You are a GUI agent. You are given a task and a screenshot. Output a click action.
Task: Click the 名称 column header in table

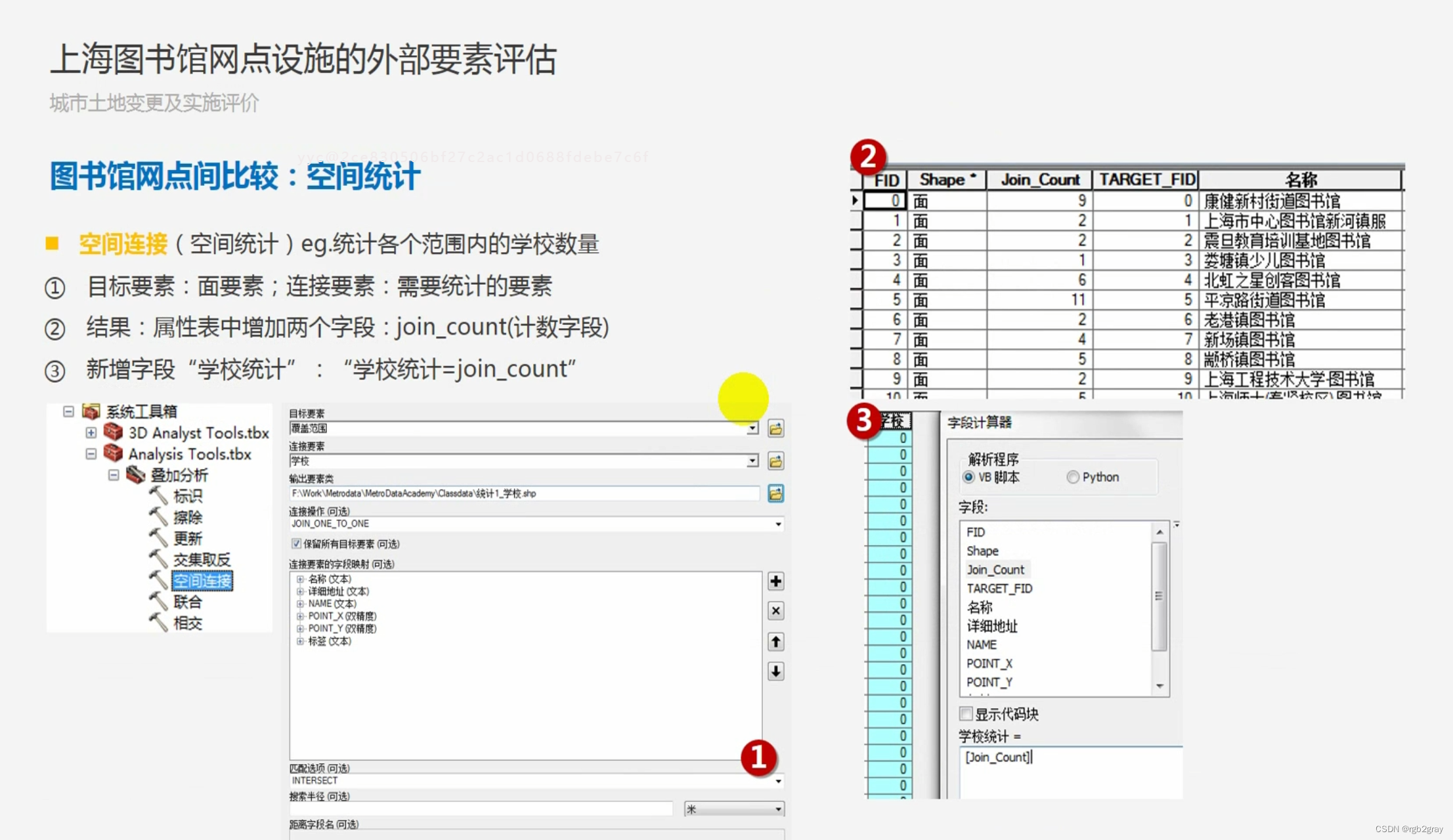(x=1301, y=180)
